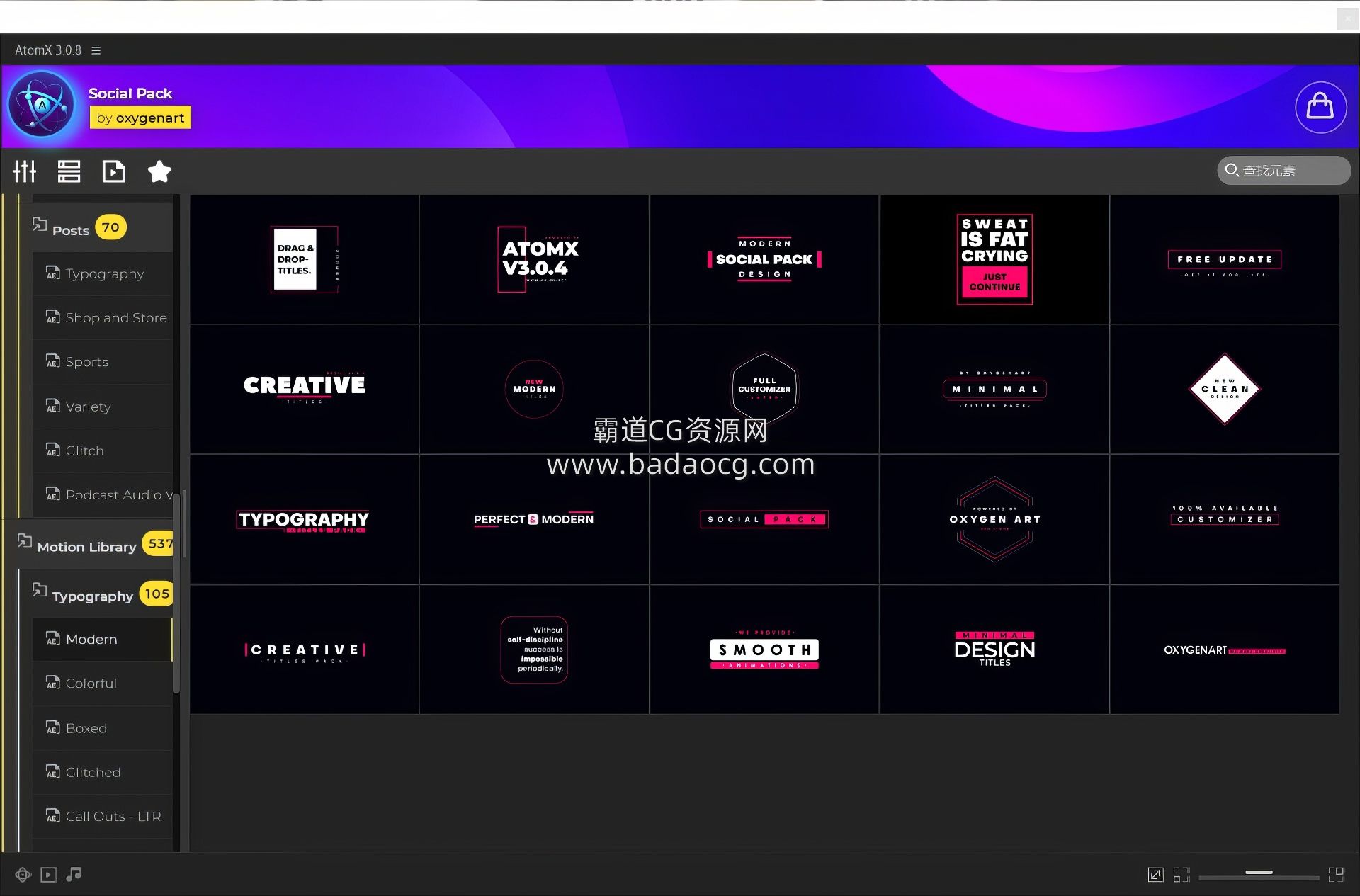Select the Oxygenart underline thumbnail
This screenshot has width=1360, height=896.
point(1225,650)
